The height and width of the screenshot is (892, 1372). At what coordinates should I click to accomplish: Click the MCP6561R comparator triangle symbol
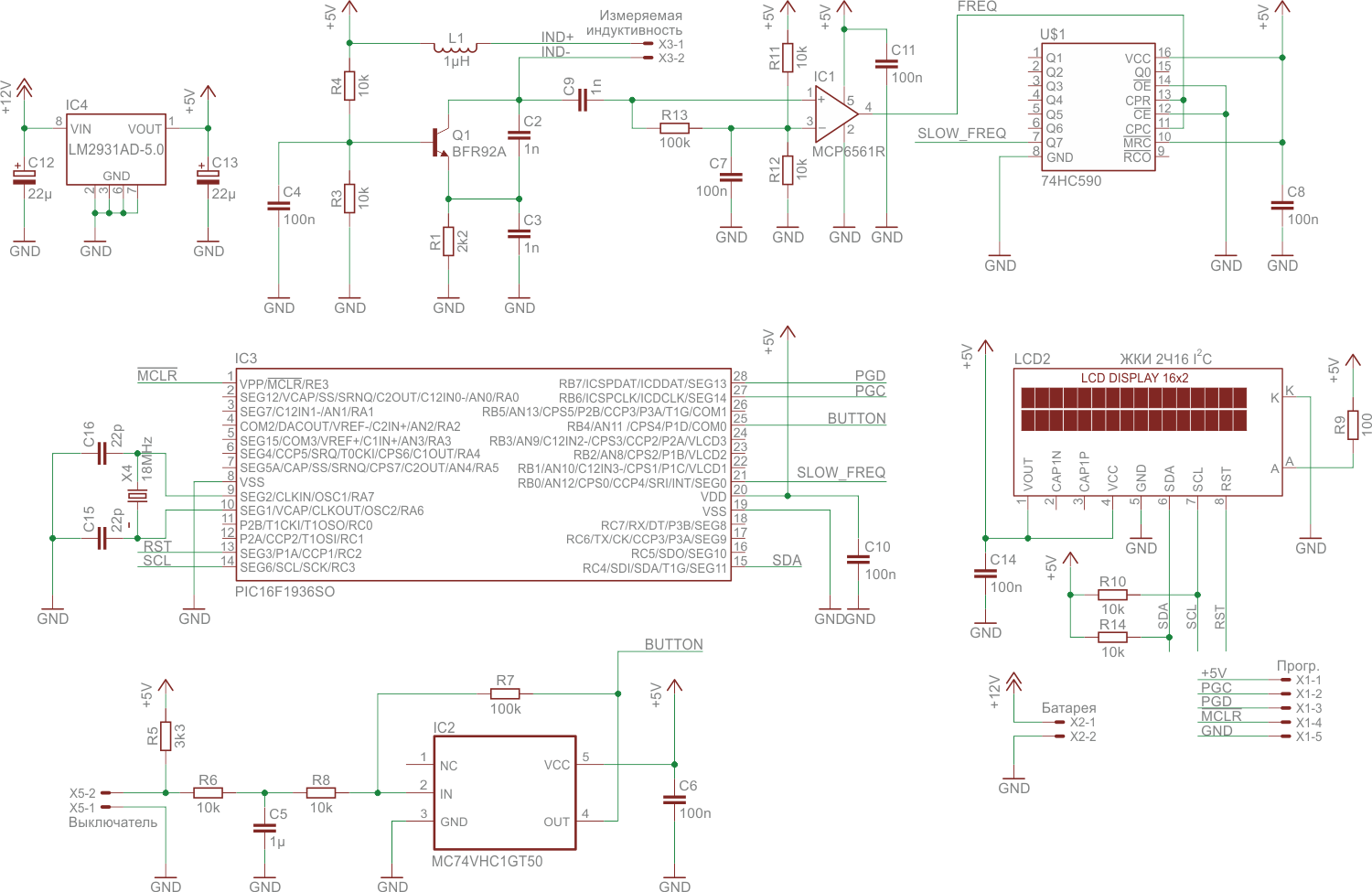[836, 114]
